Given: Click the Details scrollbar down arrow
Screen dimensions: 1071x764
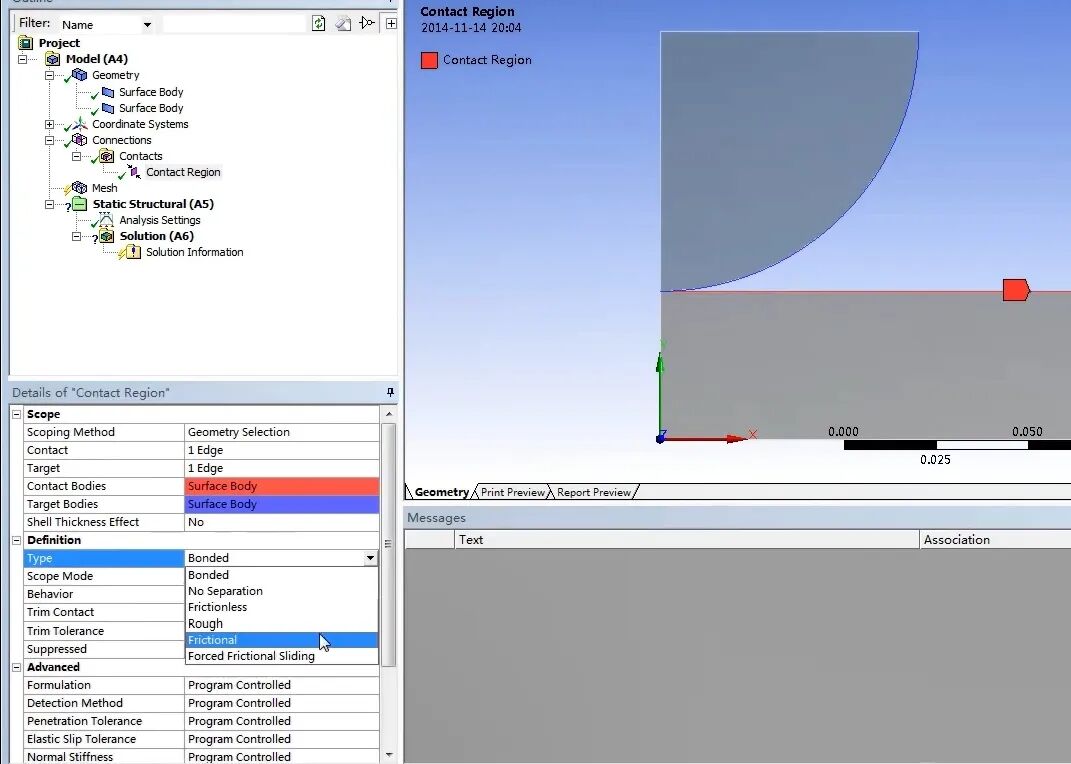Looking at the screenshot, I should coord(389,754).
